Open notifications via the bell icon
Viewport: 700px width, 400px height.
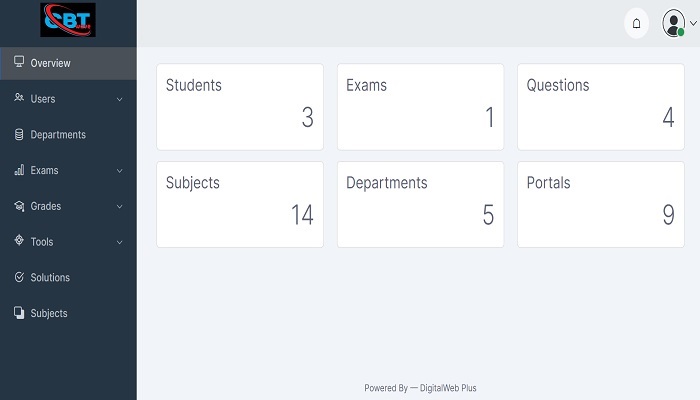tap(636, 23)
